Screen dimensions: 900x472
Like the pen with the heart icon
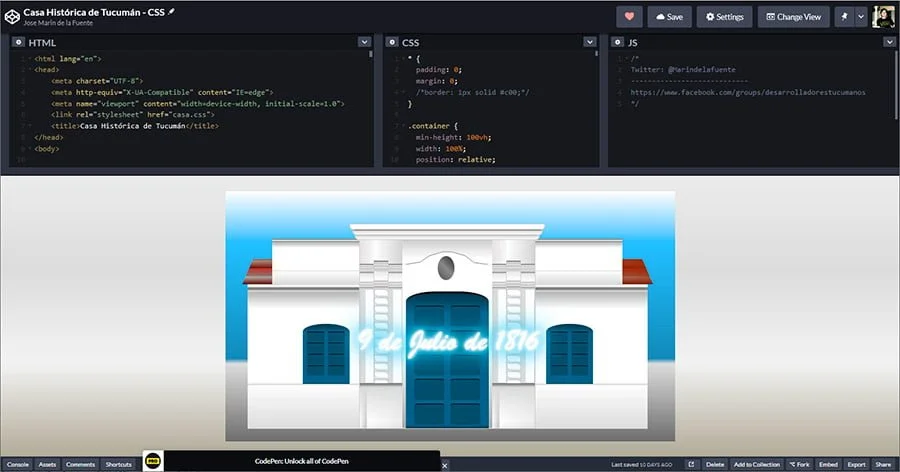(x=629, y=16)
